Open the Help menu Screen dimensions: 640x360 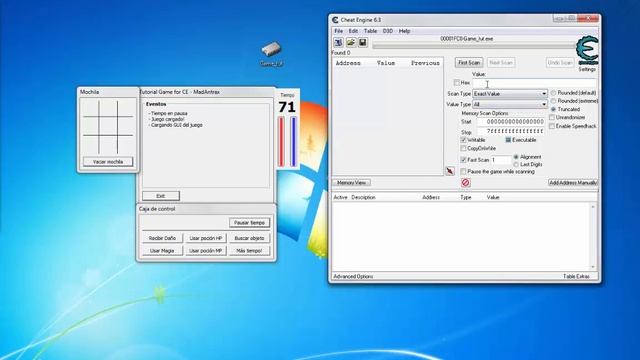click(404, 31)
